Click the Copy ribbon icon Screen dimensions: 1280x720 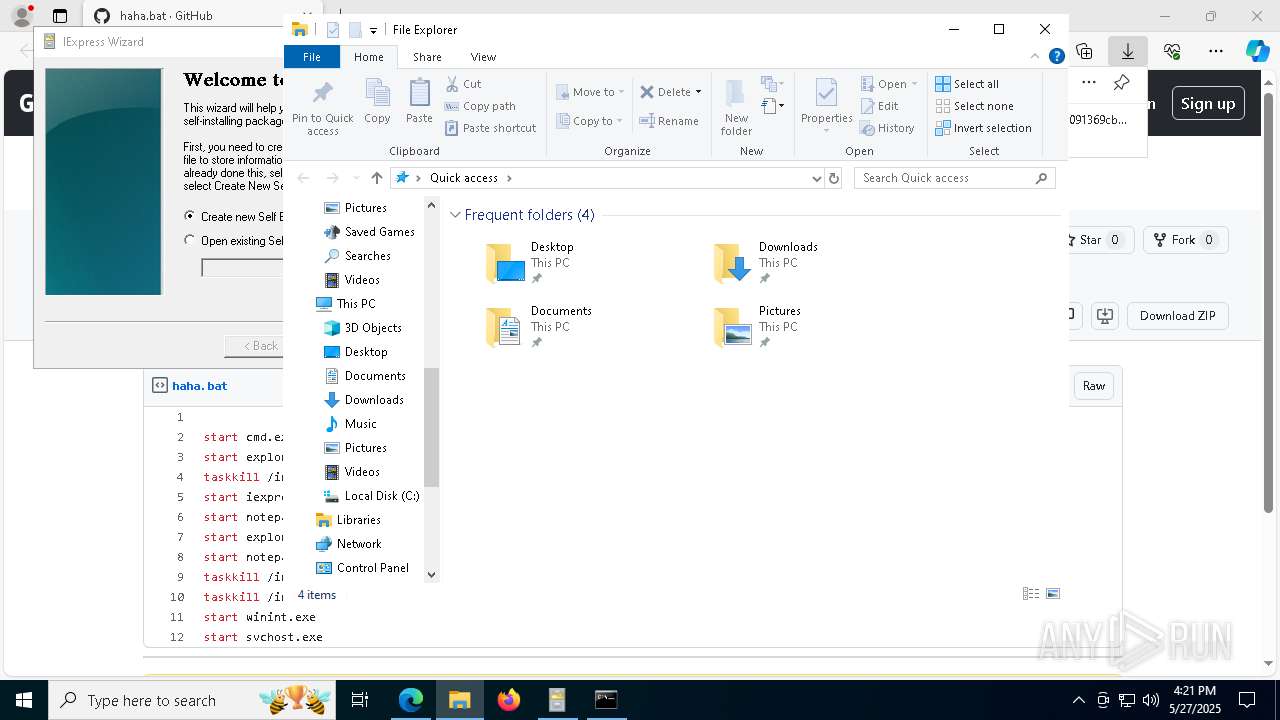tap(377, 101)
